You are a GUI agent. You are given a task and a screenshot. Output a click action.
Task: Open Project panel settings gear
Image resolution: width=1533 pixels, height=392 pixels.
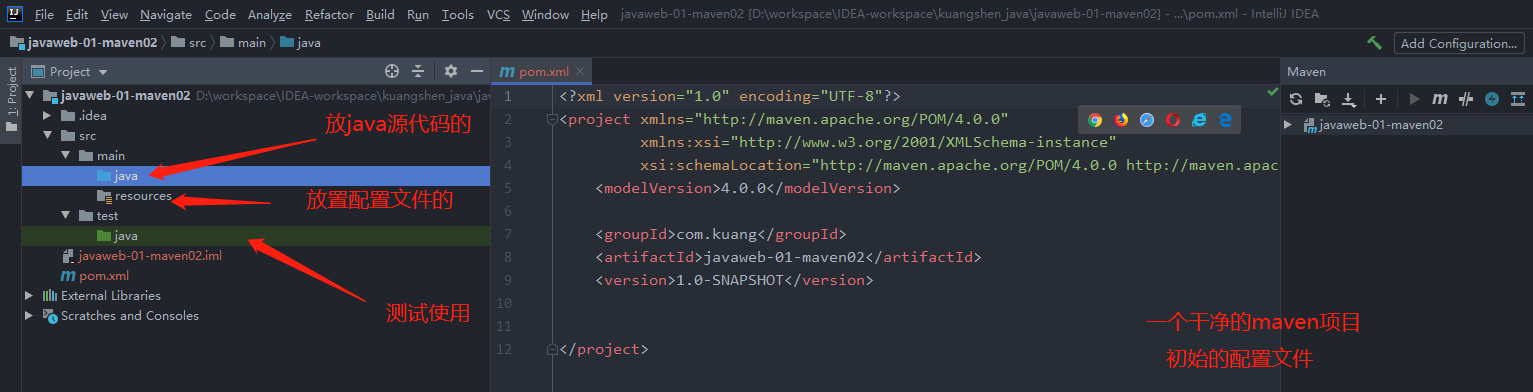[451, 71]
